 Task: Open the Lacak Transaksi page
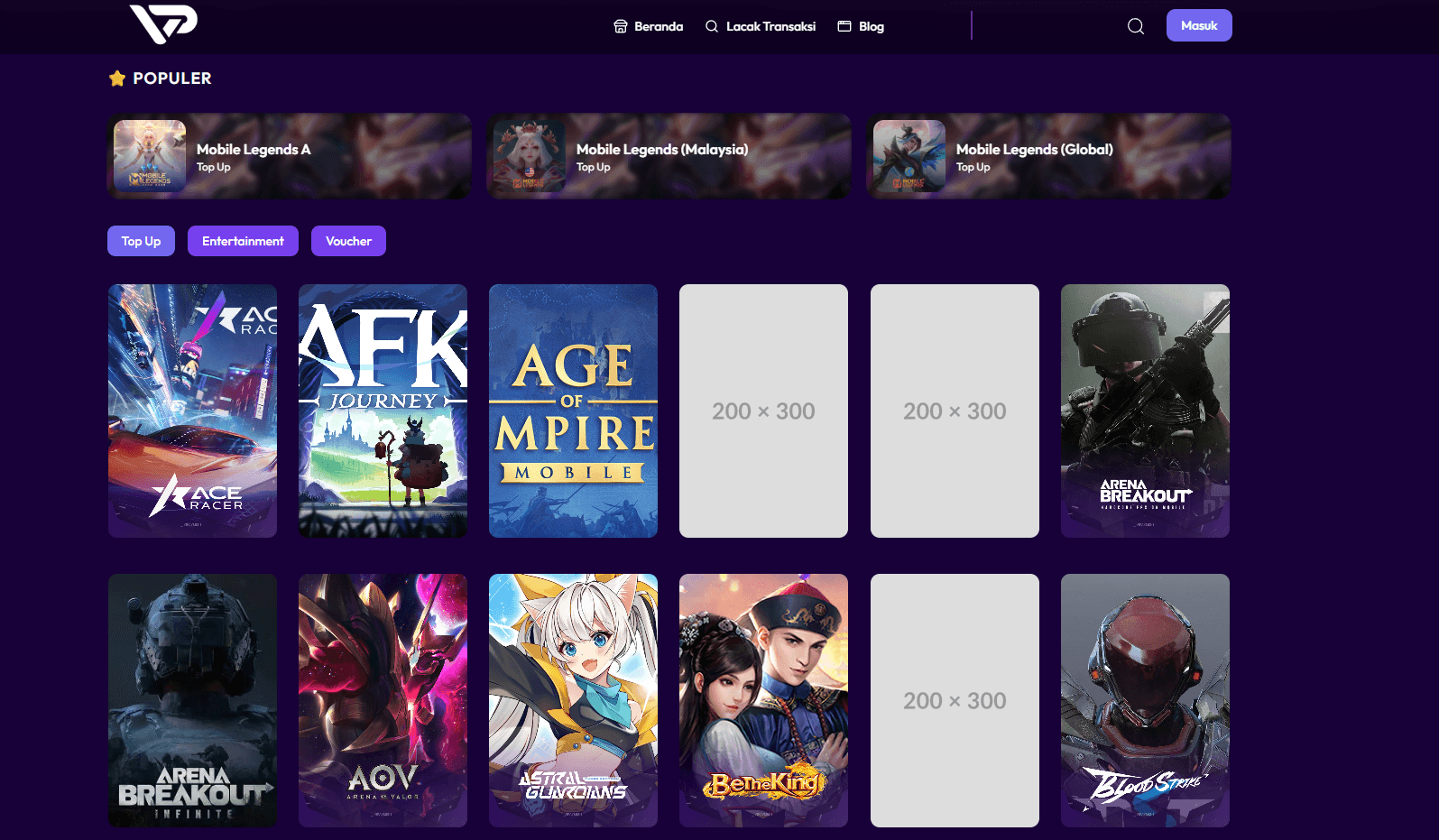click(x=760, y=26)
